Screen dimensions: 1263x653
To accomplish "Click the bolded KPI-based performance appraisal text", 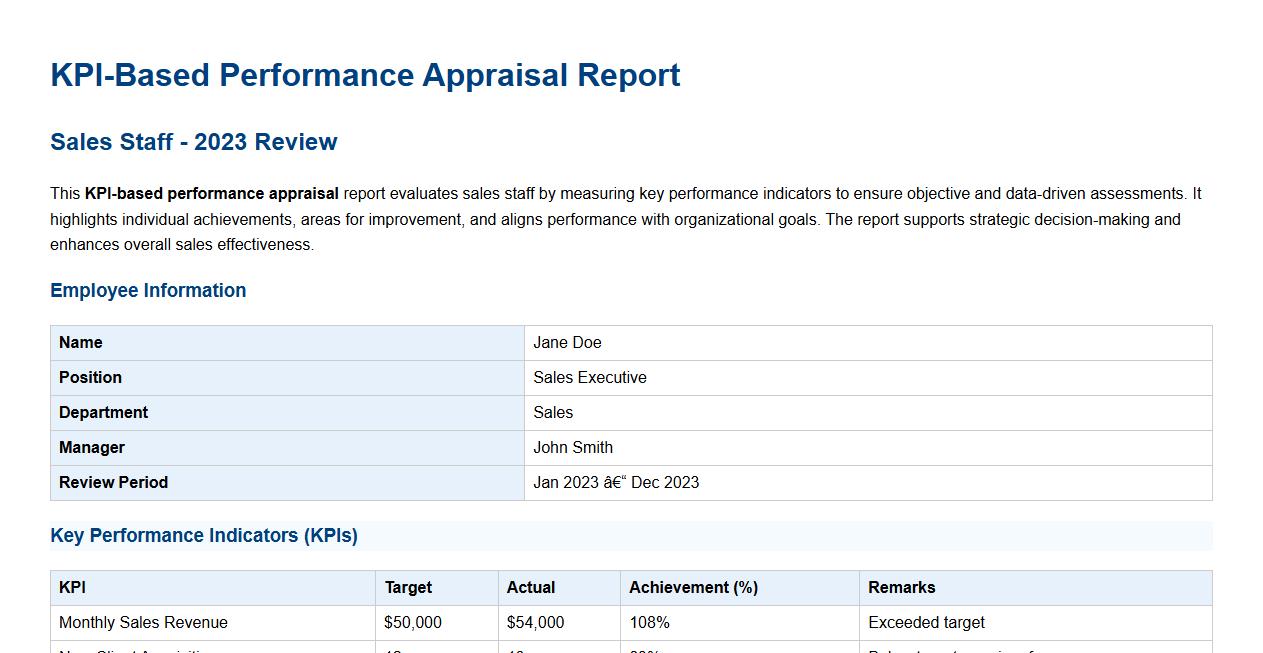I will [x=213, y=193].
